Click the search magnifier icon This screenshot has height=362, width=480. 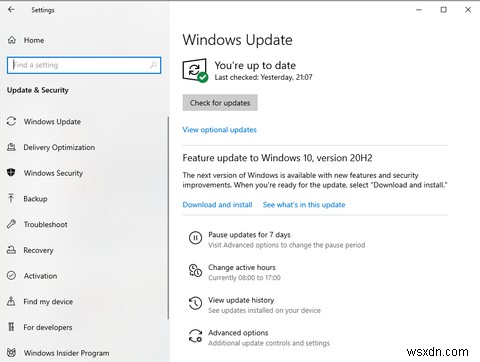tap(153, 65)
